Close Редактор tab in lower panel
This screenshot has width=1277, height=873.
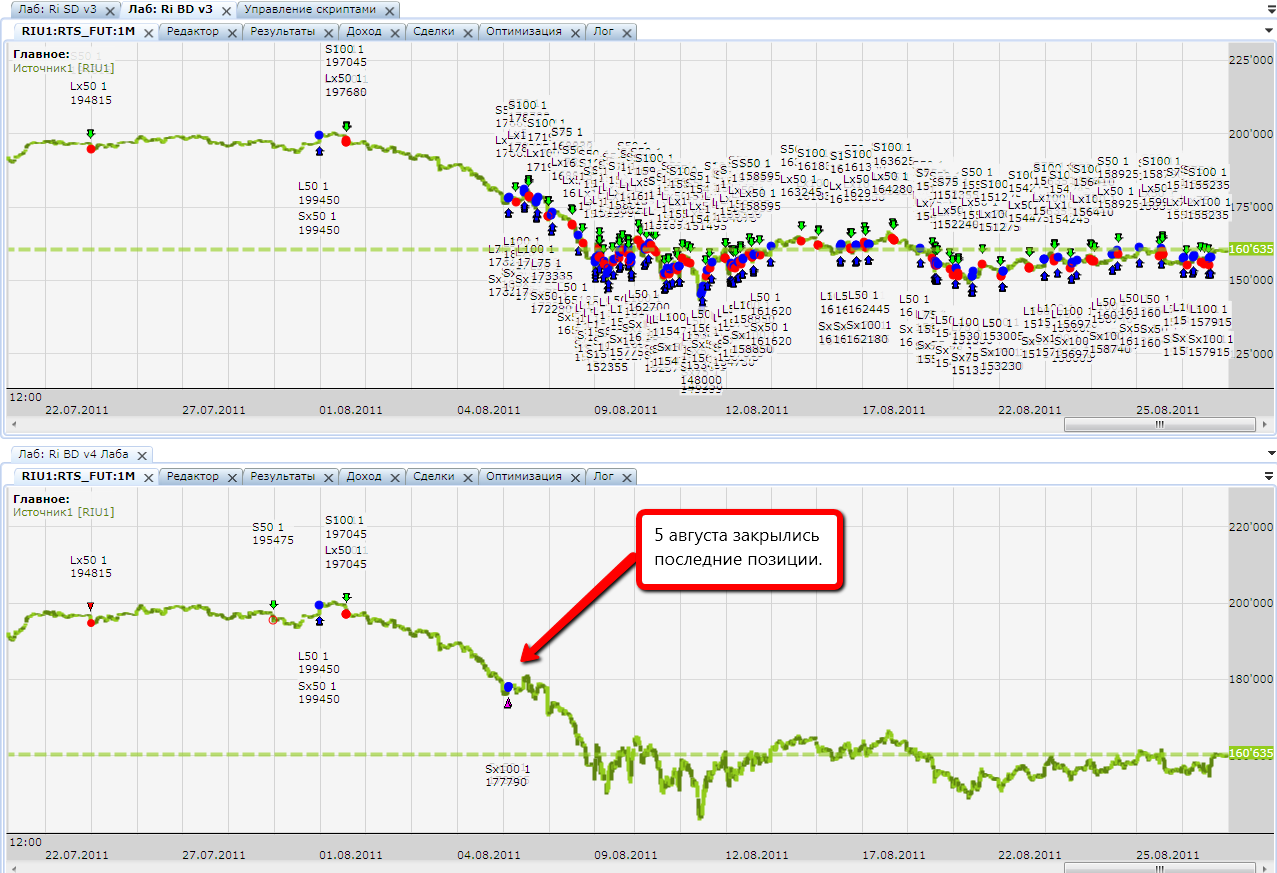(232, 478)
